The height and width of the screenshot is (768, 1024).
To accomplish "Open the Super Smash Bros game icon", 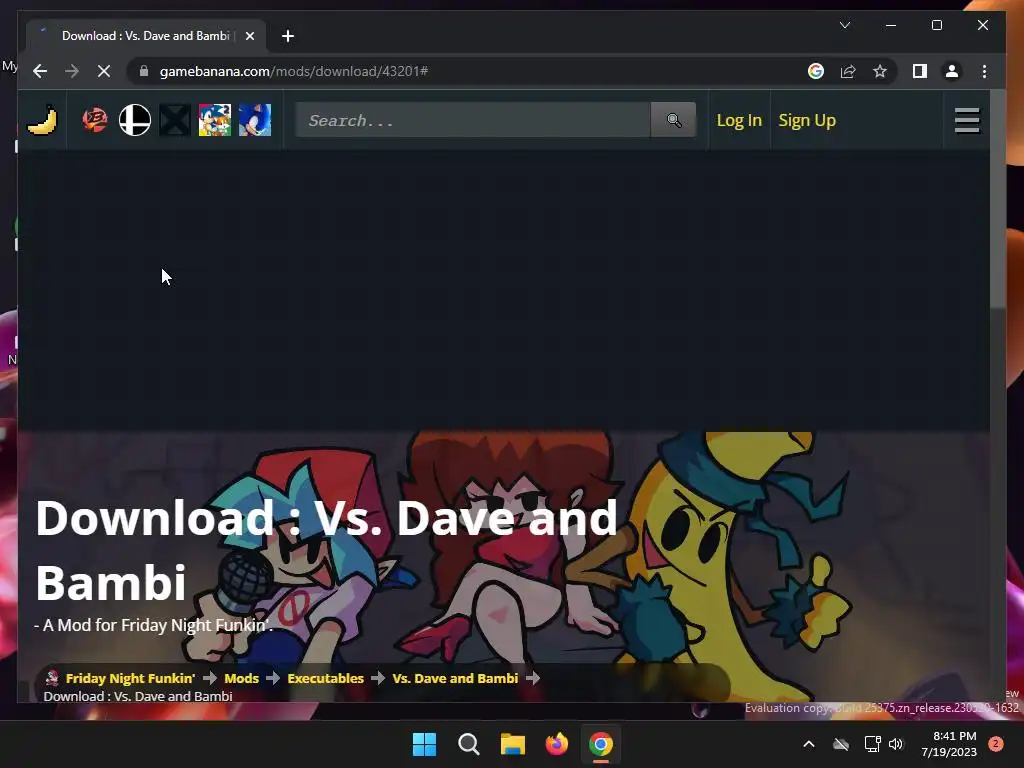I will point(135,120).
